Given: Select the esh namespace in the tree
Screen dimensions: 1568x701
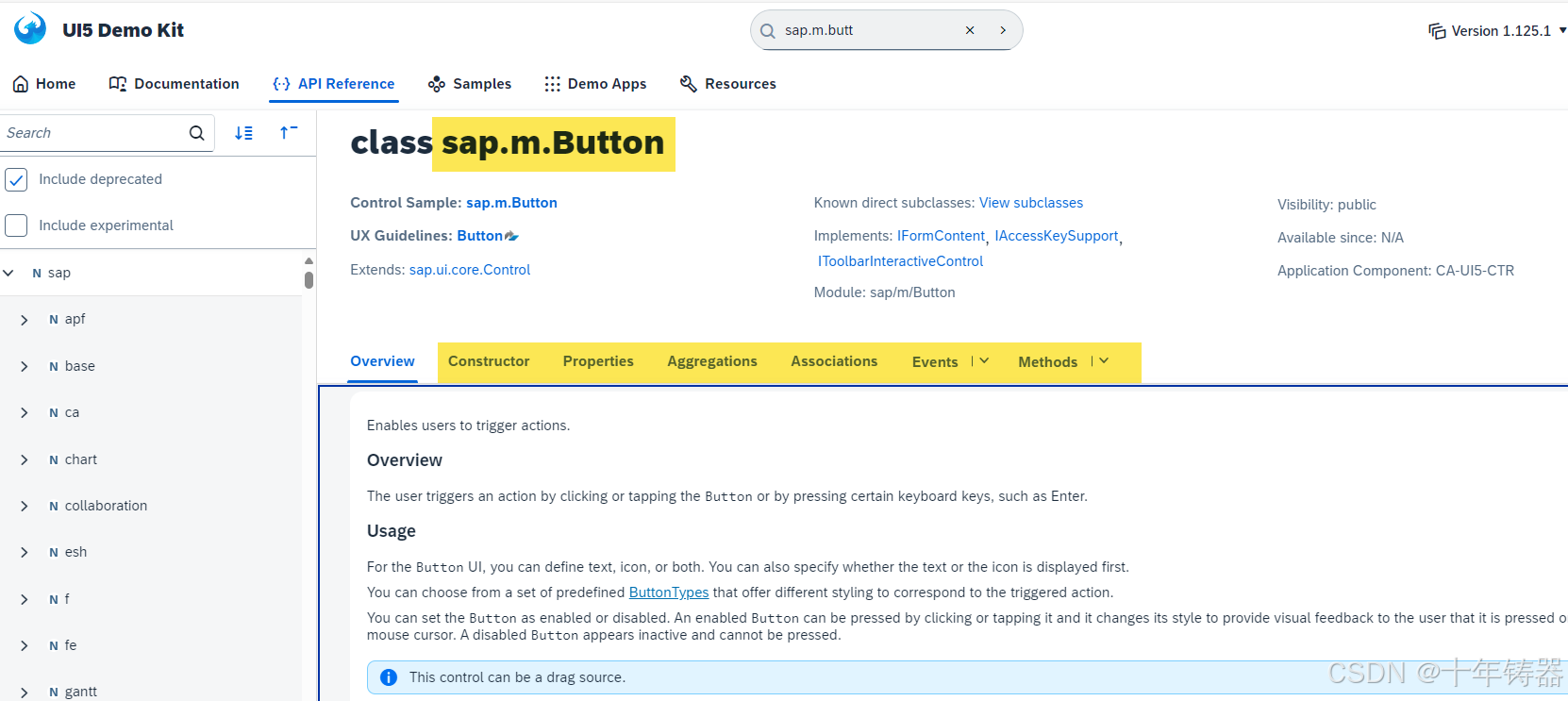Looking at the screenshot, I should 75,552.
